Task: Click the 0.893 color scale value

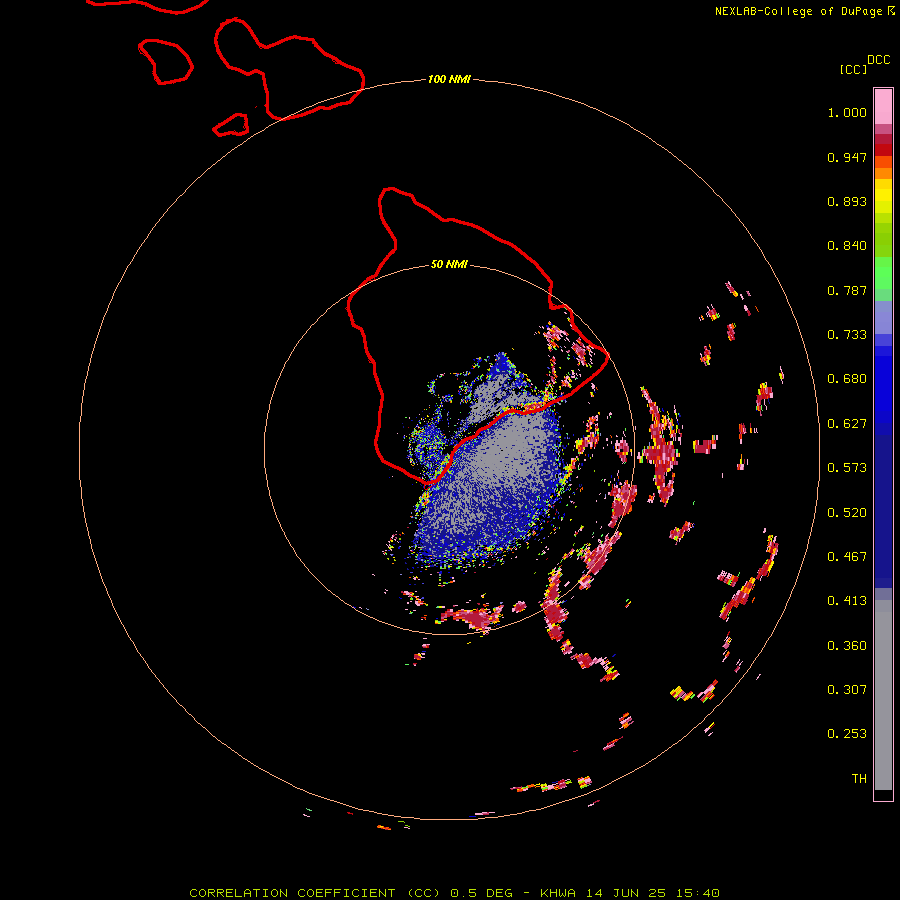Action: 847,201
